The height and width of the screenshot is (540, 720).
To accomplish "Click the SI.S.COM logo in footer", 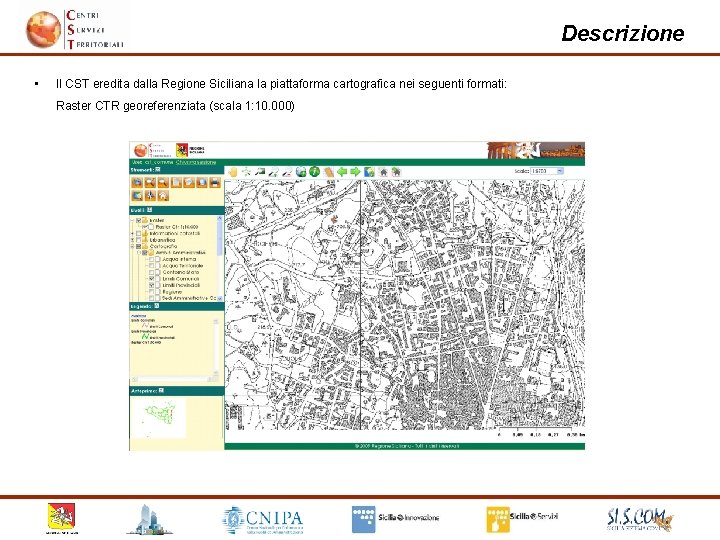I will [640, 519].
